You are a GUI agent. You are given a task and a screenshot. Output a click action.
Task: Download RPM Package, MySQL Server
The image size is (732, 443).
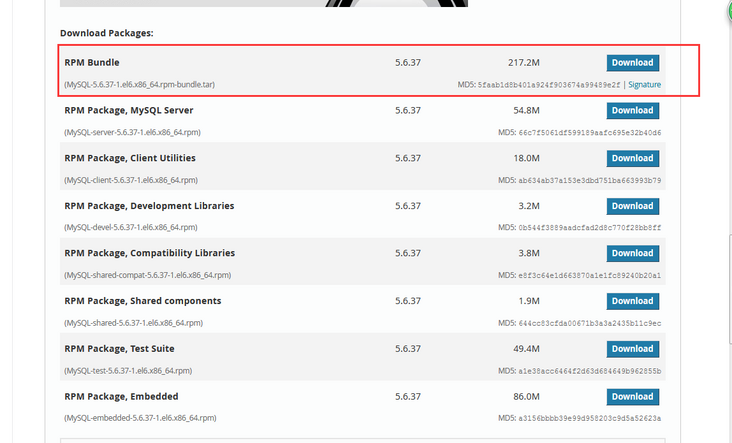(x=632, y=110)
